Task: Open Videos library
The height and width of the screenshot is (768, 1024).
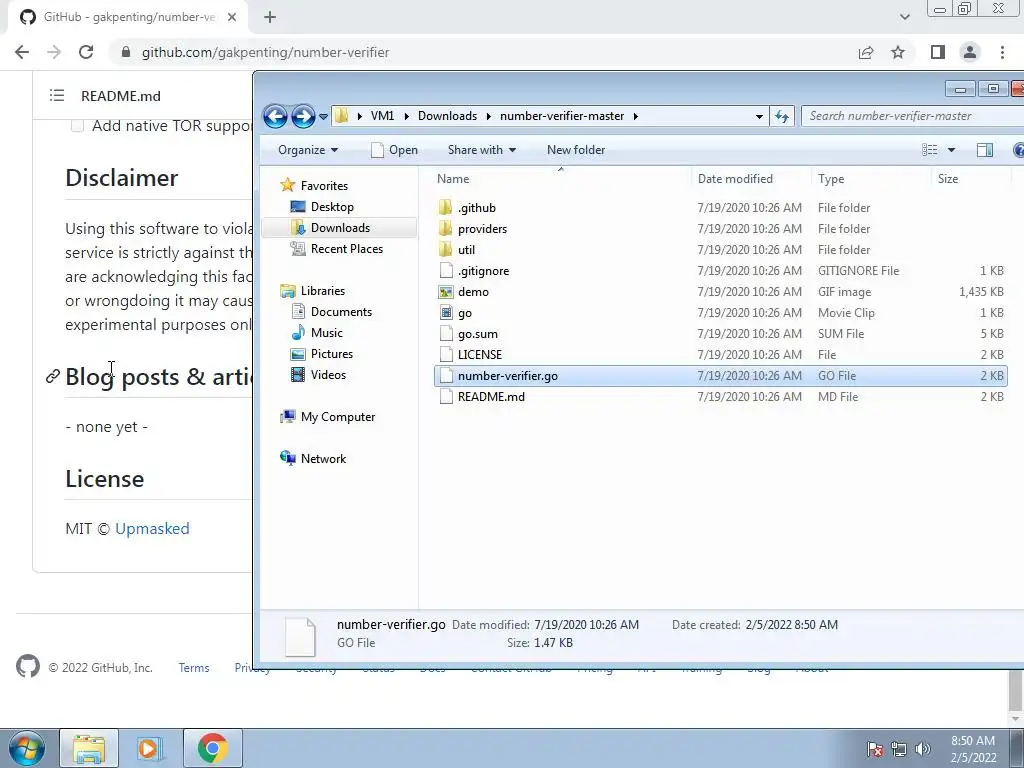Action: pyautogui.click(x=328, y=375)
